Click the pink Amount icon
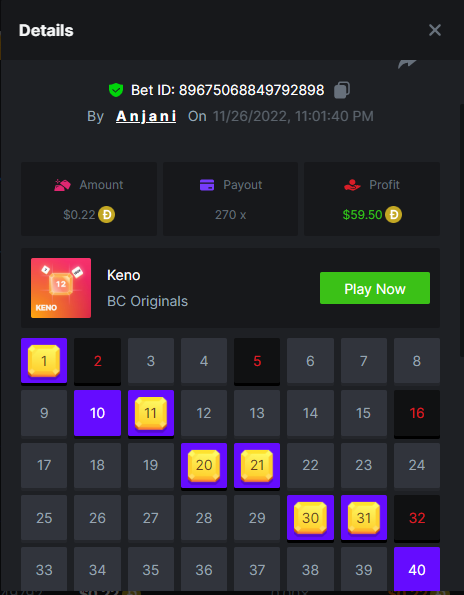Screen dimensions: 464x595 coord(62,185)
